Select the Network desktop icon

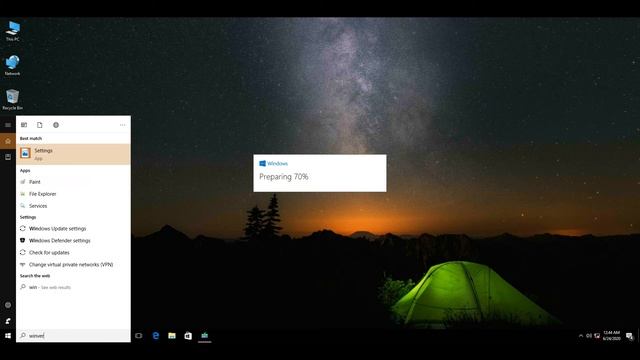(13, 65)
